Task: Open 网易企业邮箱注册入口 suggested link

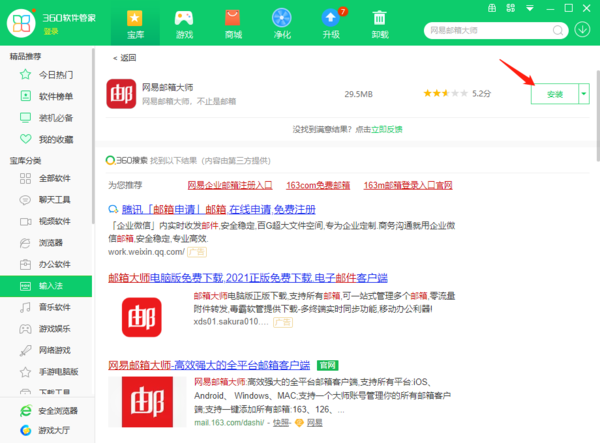Action: (230, 185)
